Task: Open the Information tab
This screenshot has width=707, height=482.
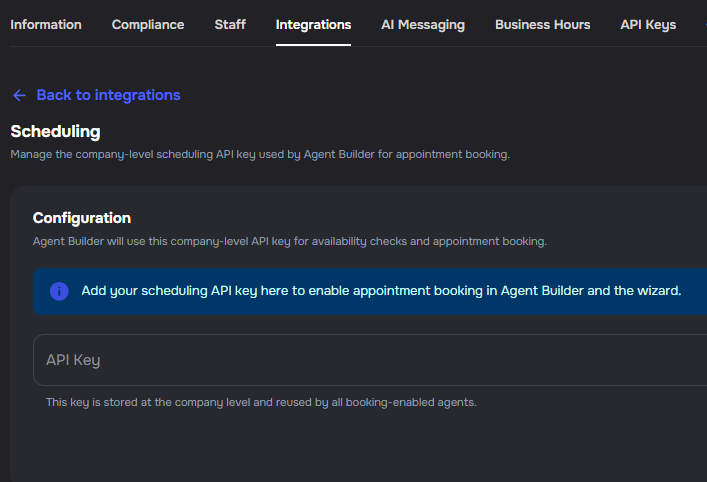Action: (46, 24)
